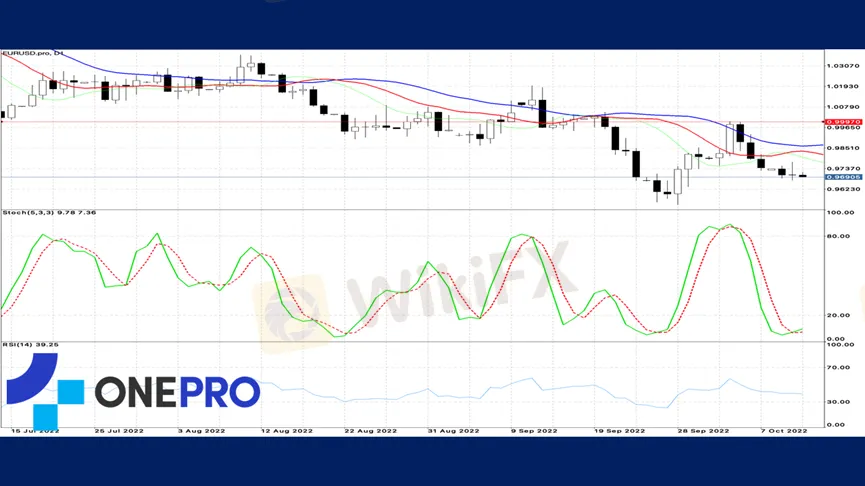Image resolution: width=865 pixels, height=486 pixels.
Task: Click the Stochastic 80.00 level label
Action: (838, 237)
